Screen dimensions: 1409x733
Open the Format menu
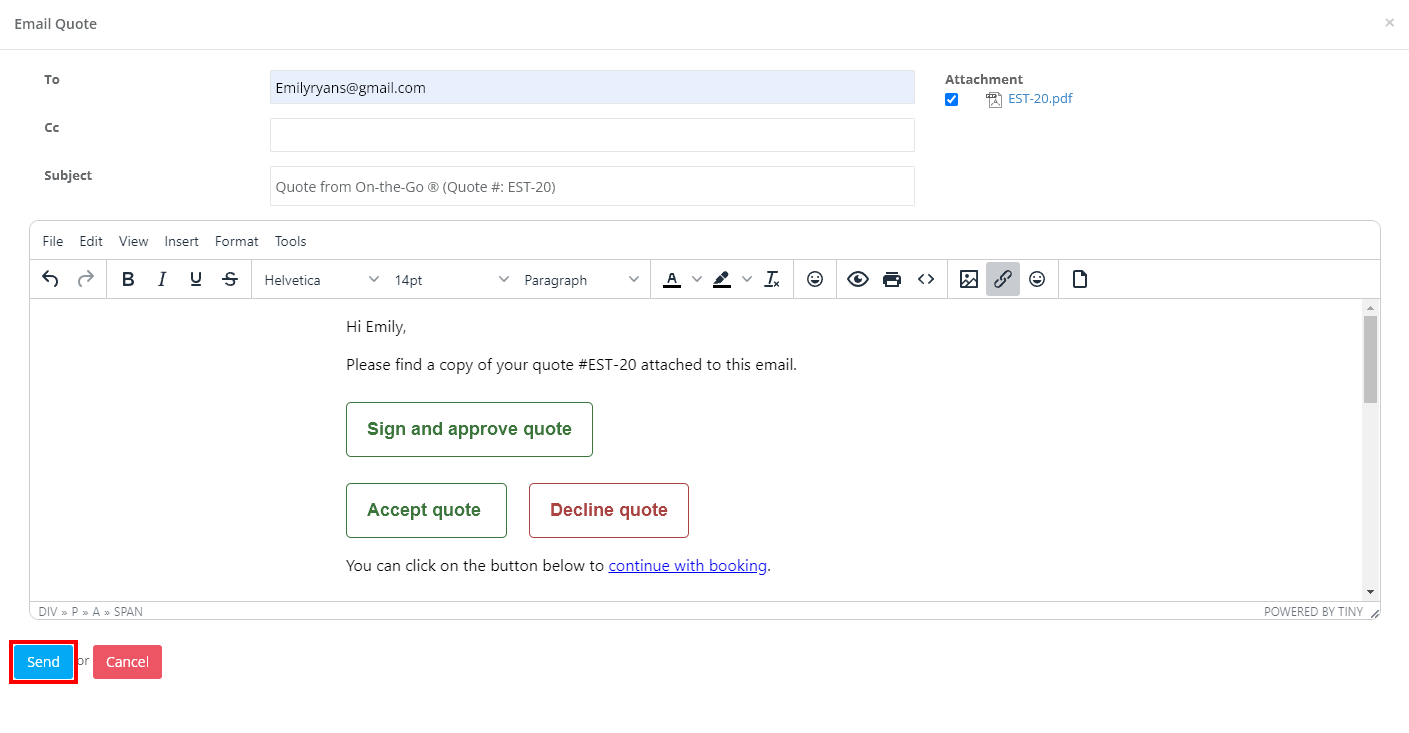coord(237,241)
